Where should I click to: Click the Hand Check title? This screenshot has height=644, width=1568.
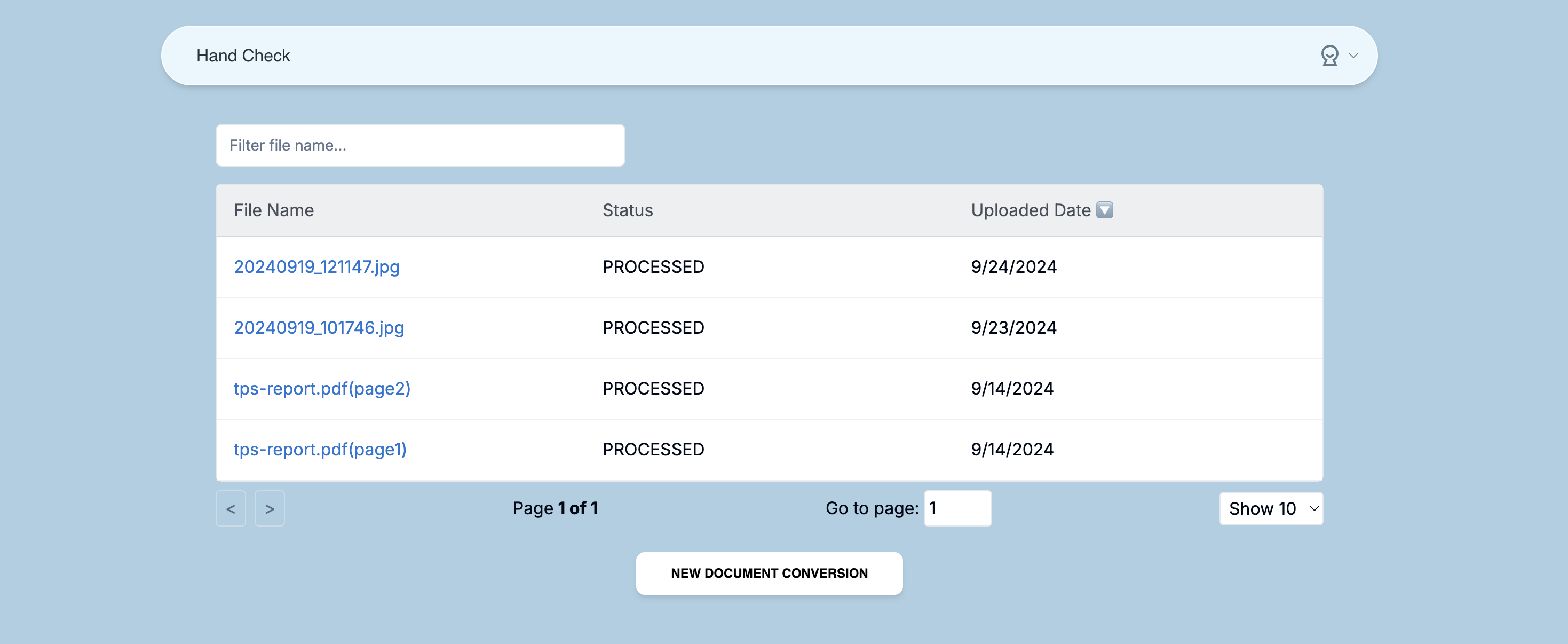(243, 56)
